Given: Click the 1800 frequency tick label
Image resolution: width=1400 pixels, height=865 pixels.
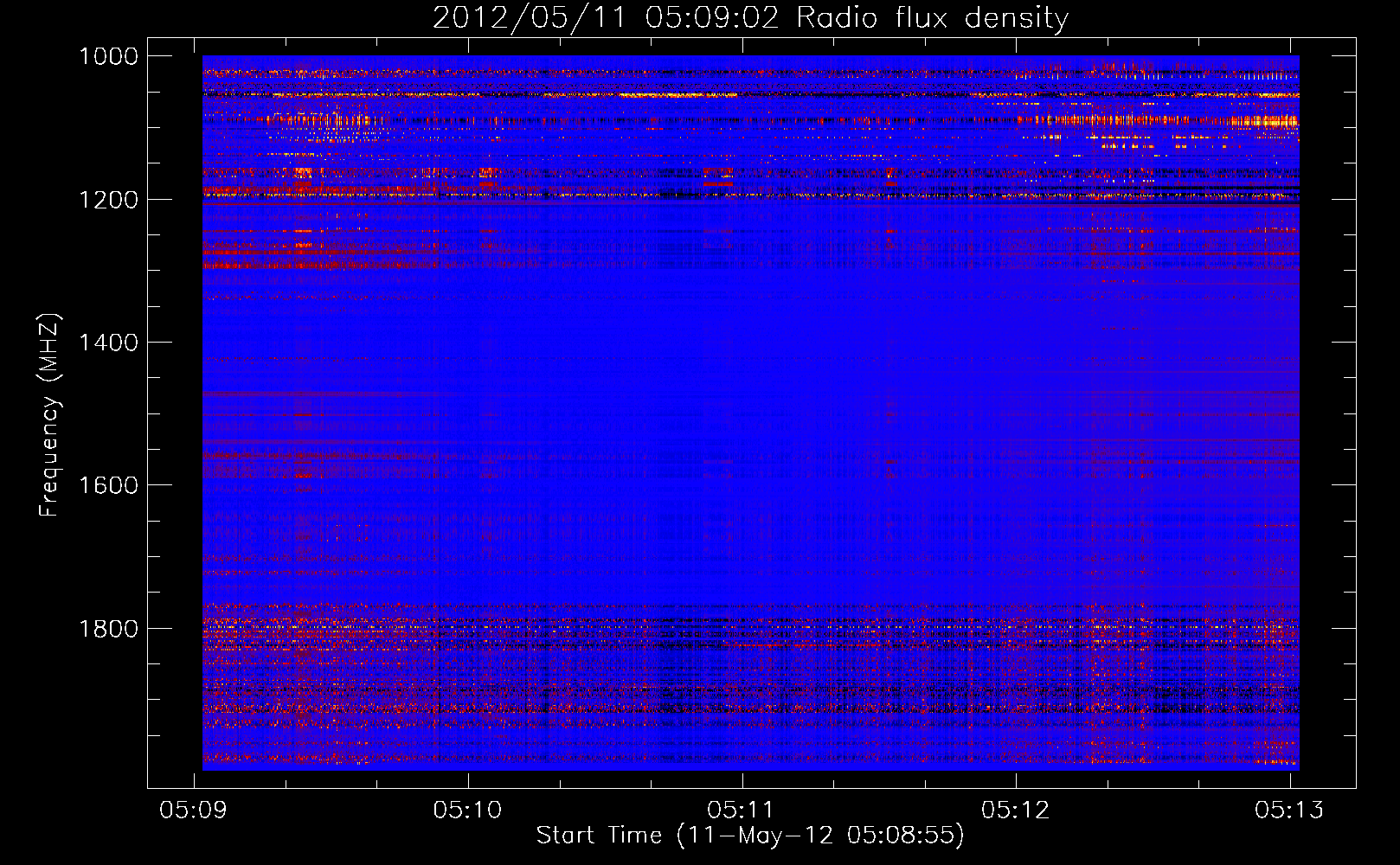Looking at the screenshot, I should 108,629.
